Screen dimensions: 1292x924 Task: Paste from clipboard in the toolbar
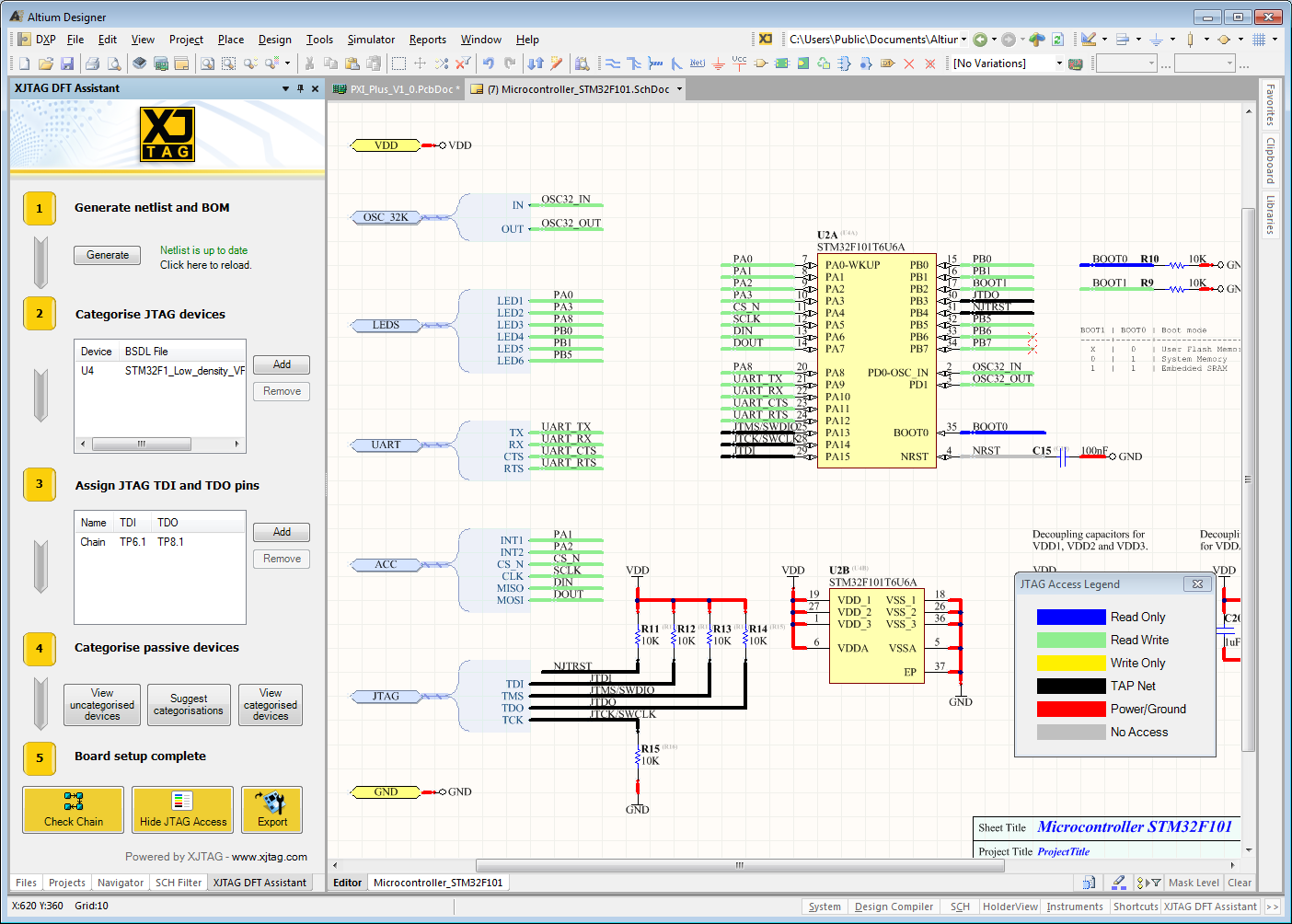coord(352,64)
